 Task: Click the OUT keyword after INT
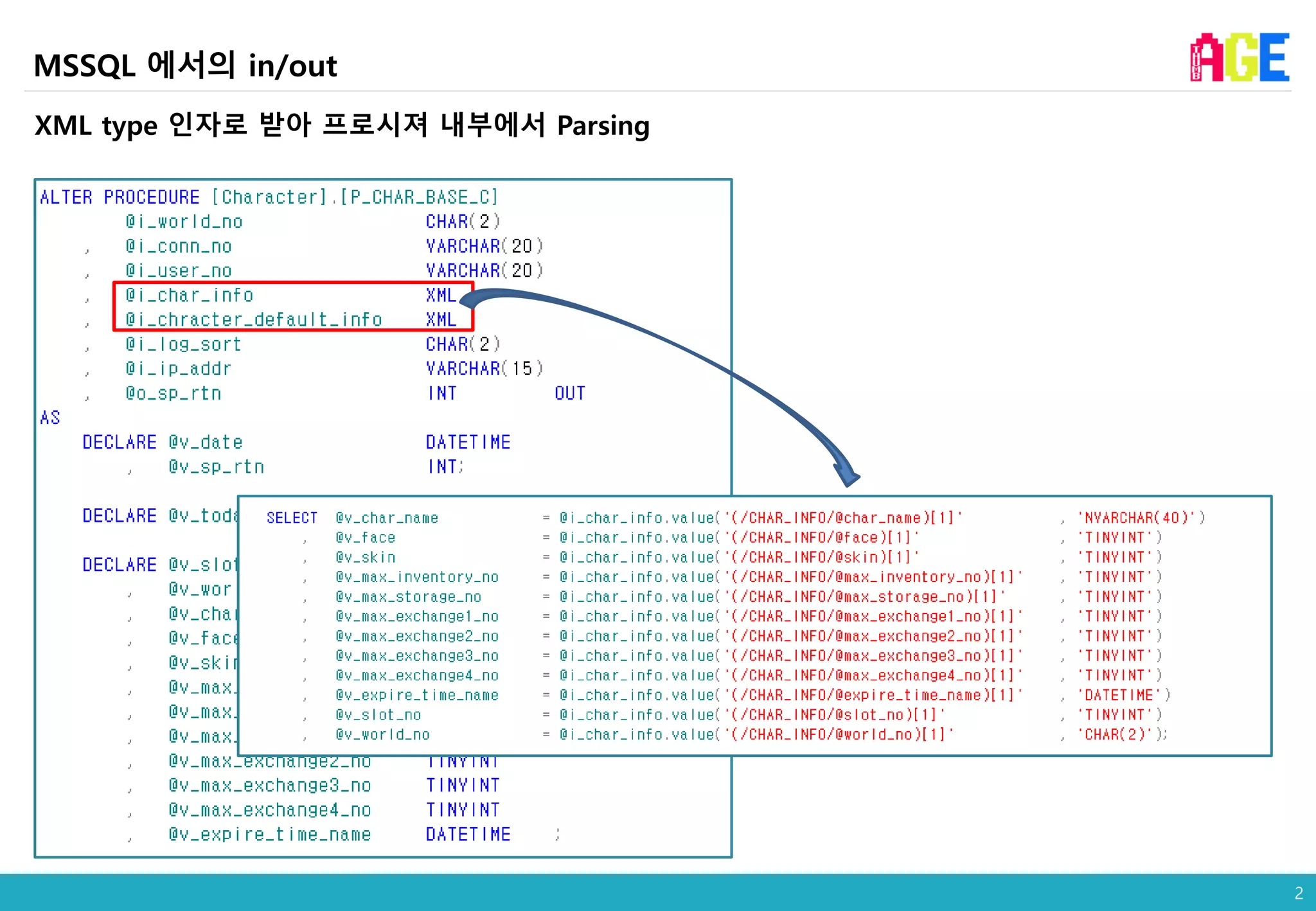569,393
